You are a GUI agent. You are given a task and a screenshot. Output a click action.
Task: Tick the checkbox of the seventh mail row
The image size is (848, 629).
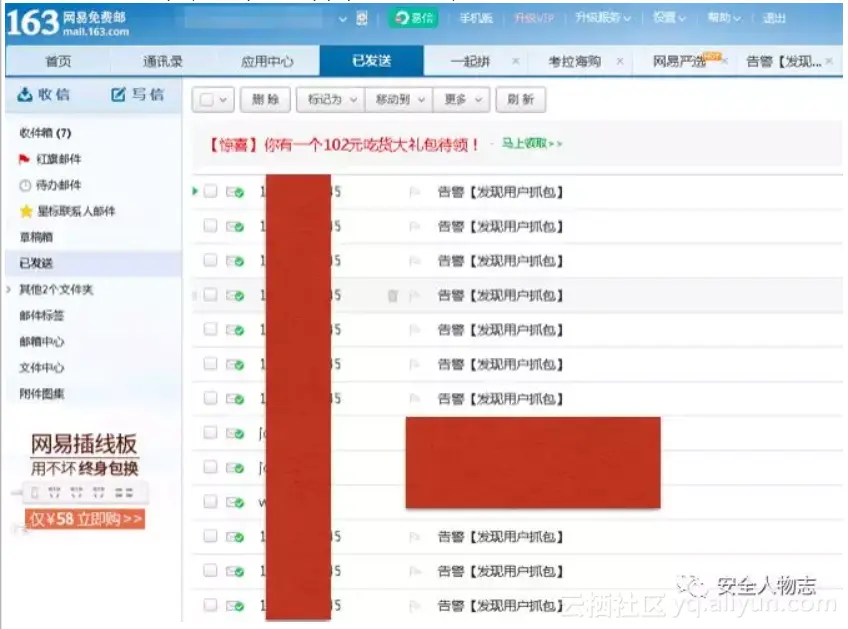(x=210, y=398)
